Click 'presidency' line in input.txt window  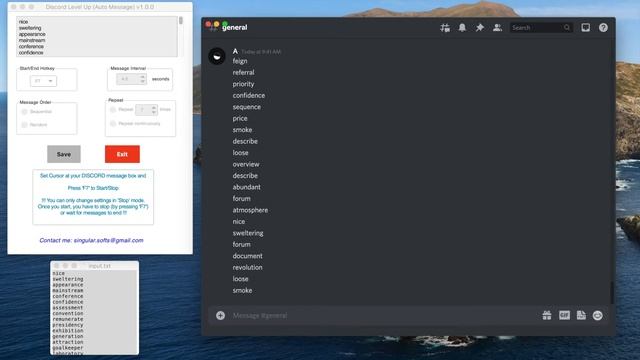point(68,325)
